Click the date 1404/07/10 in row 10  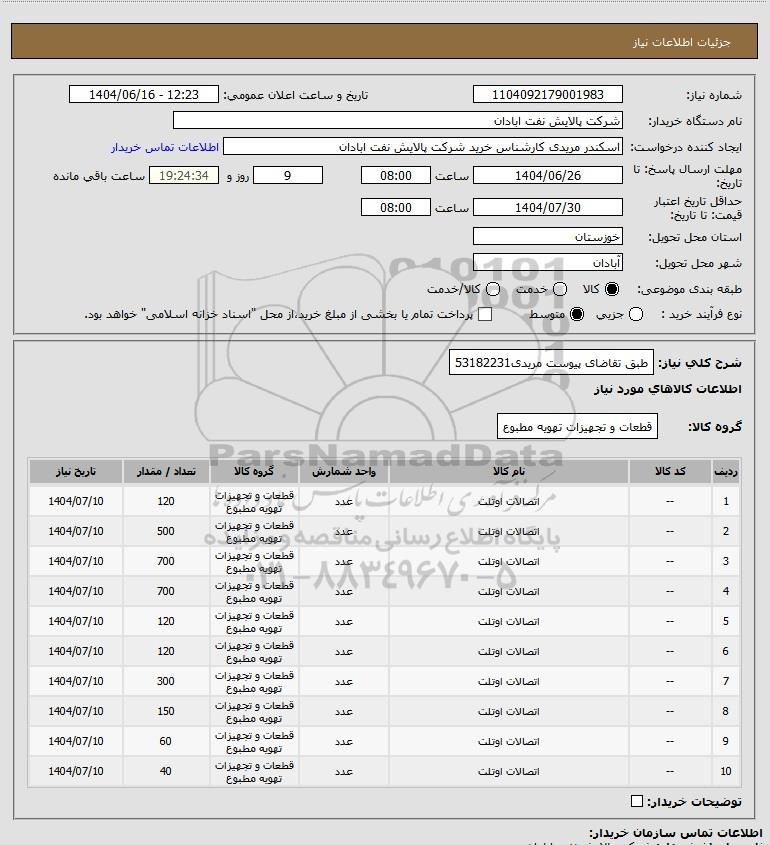click(x=75, y=771)
